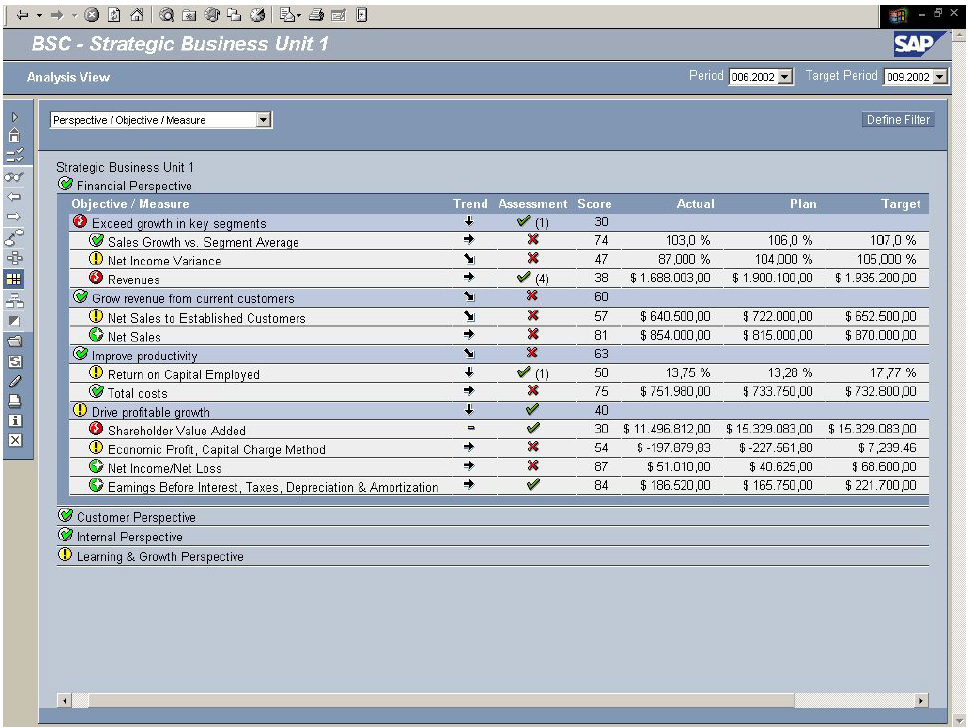Open the sidebar strategy map icon
This screenshot has height=728, width=970.
[14, 236]
